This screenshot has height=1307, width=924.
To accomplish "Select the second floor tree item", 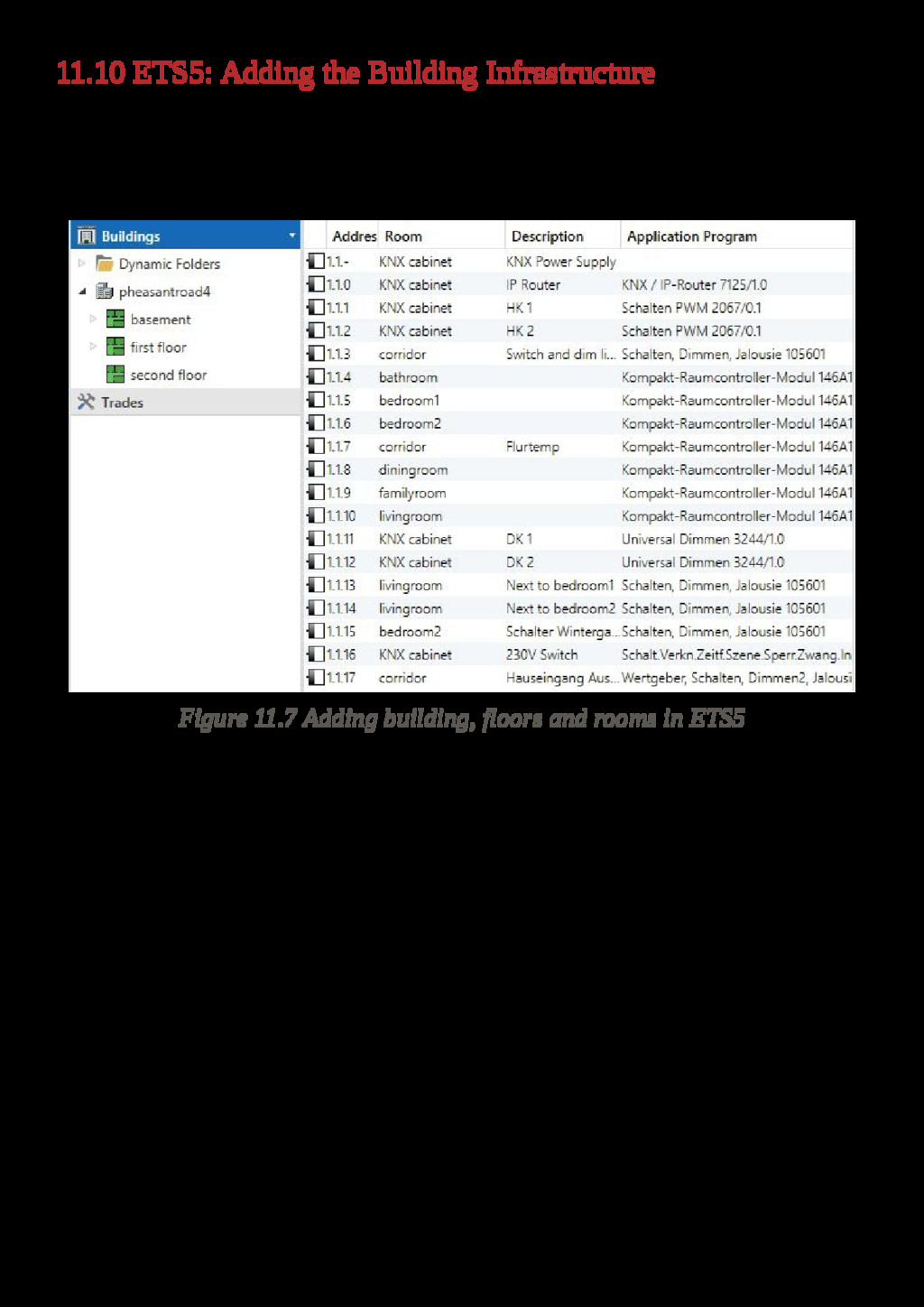I will [168, 375].
